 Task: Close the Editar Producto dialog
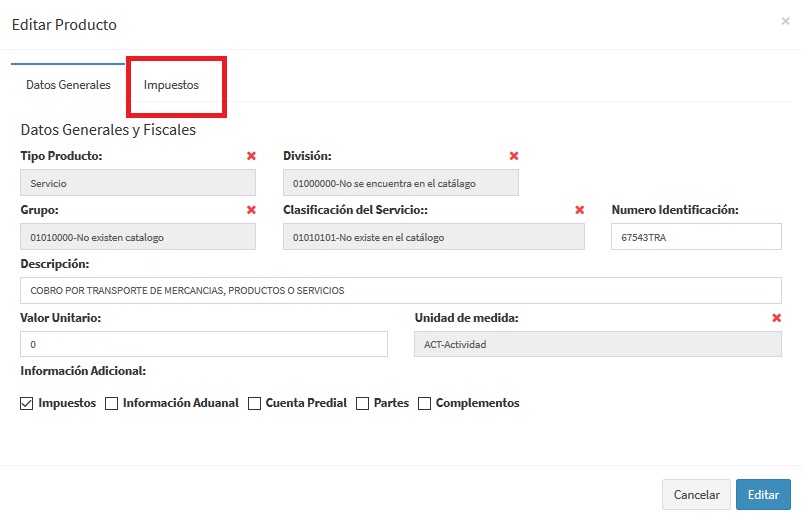click(x=785, y=21)
